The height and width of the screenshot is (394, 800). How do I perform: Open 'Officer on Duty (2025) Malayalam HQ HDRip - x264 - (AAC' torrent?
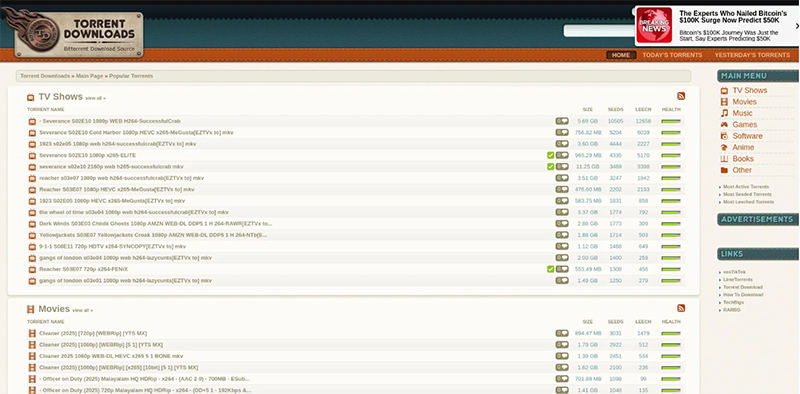click(144, 379)
